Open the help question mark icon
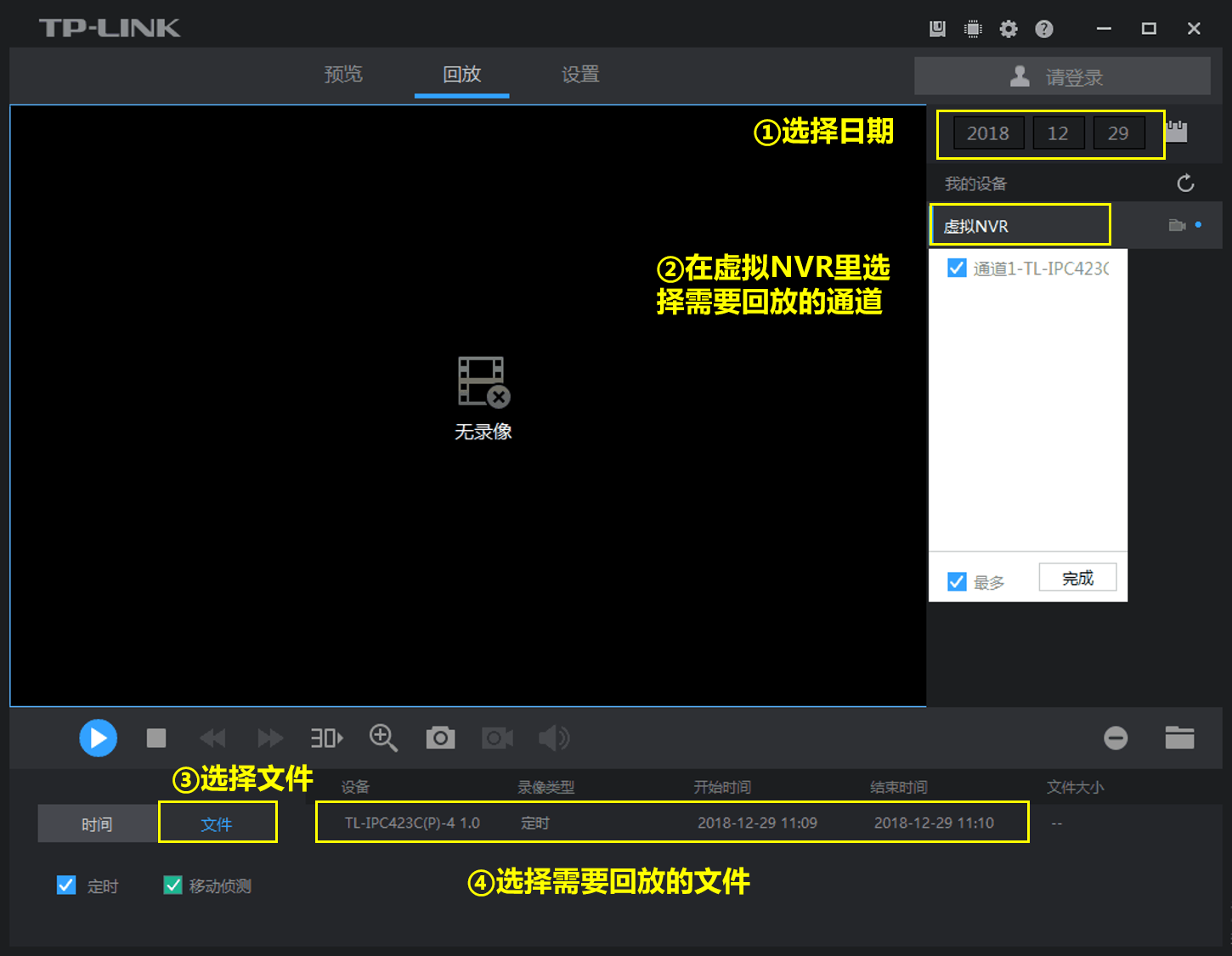This screenshot has height=956, width=1232. 1044,29
